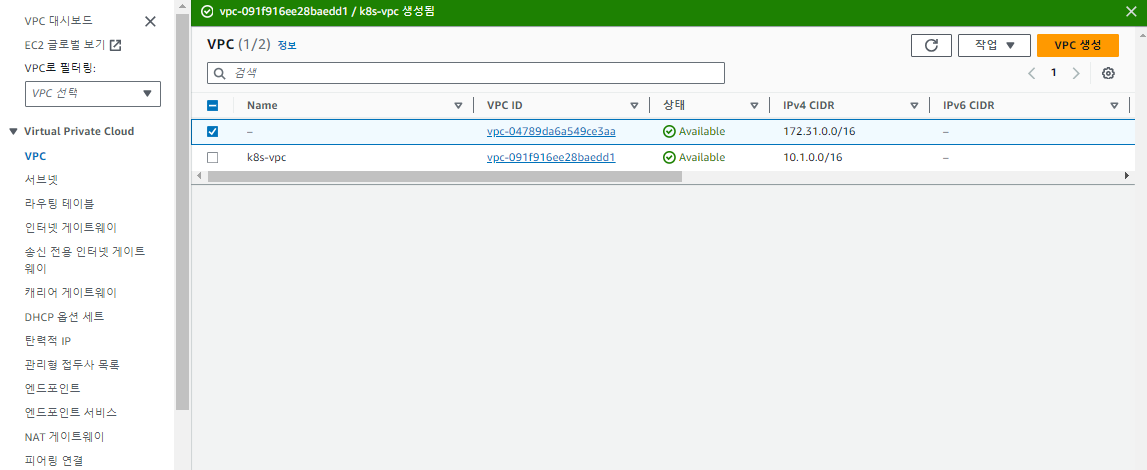Click the horizontal scrollbar right arrow
The height and width of the screenshot is (470, 1147).
tap(1127, 176)
